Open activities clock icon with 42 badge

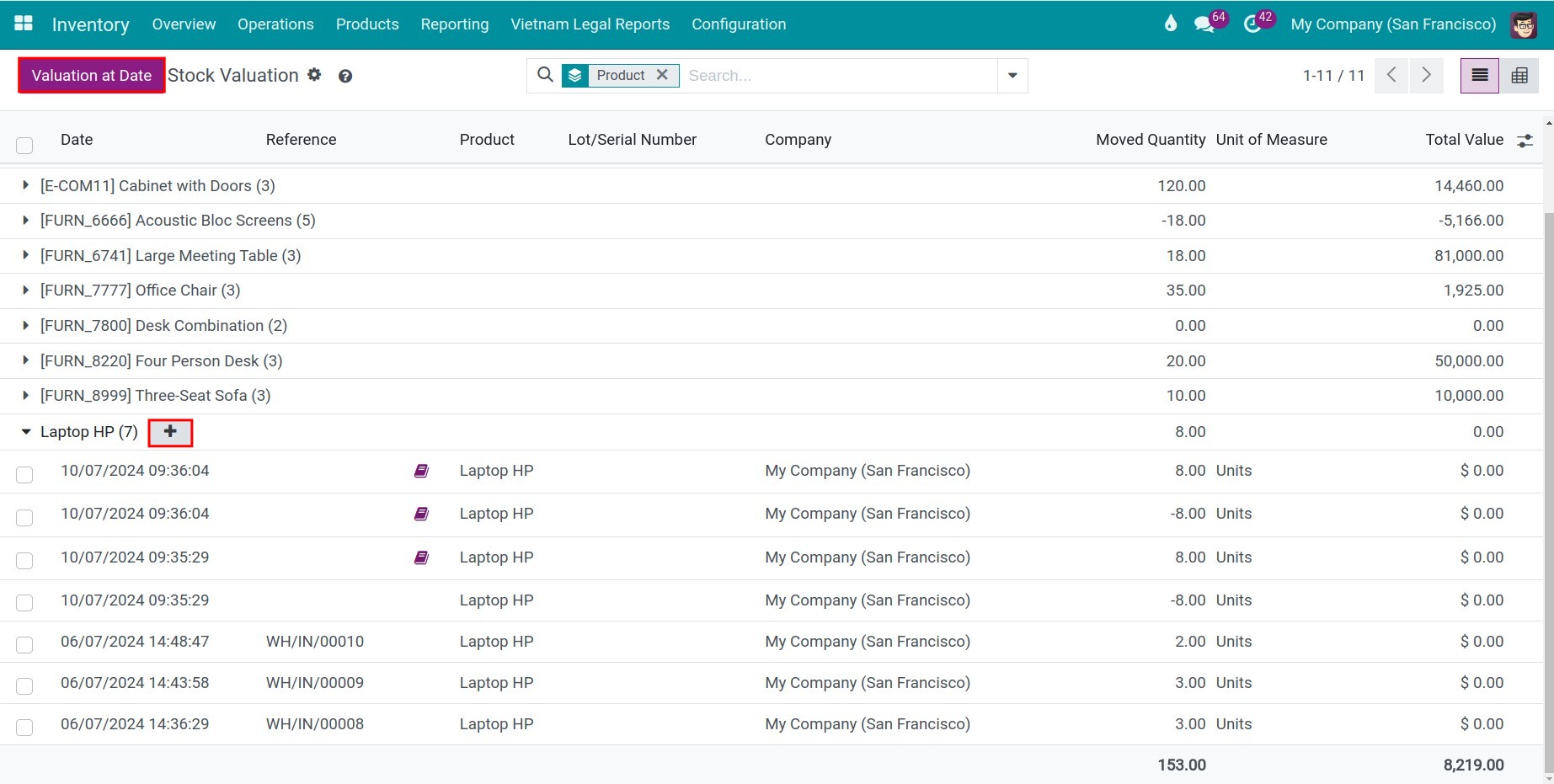coord(1252,24)
